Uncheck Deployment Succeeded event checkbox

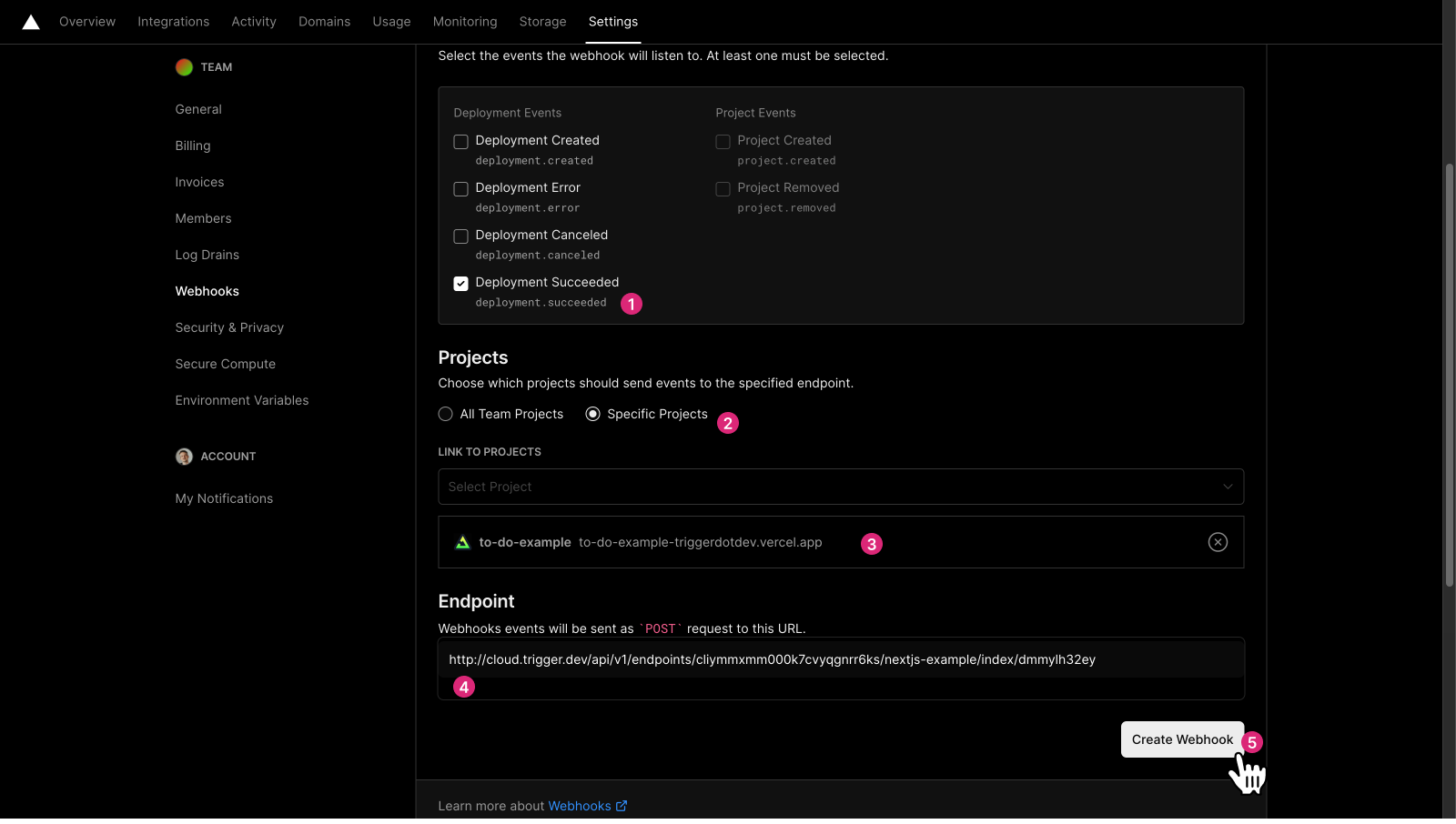click(461, 284)
